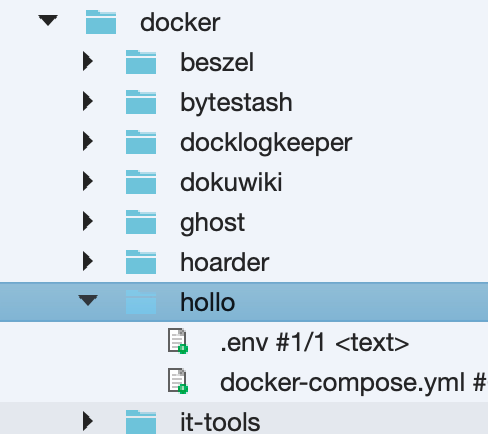Click the ghost folder icon
This screenshot has height=434, width=488.
click(x=141, y=222)
